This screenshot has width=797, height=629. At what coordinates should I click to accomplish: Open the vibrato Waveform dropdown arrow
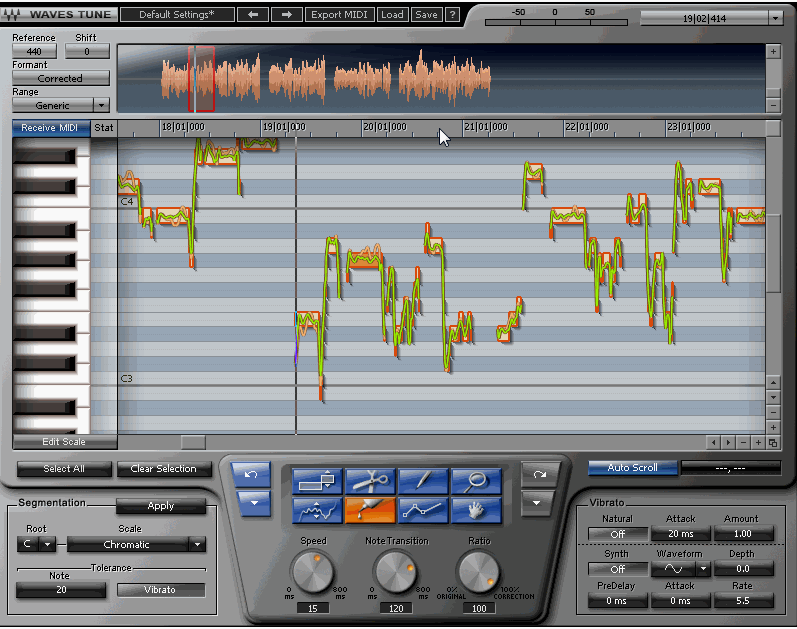point(703,568)
